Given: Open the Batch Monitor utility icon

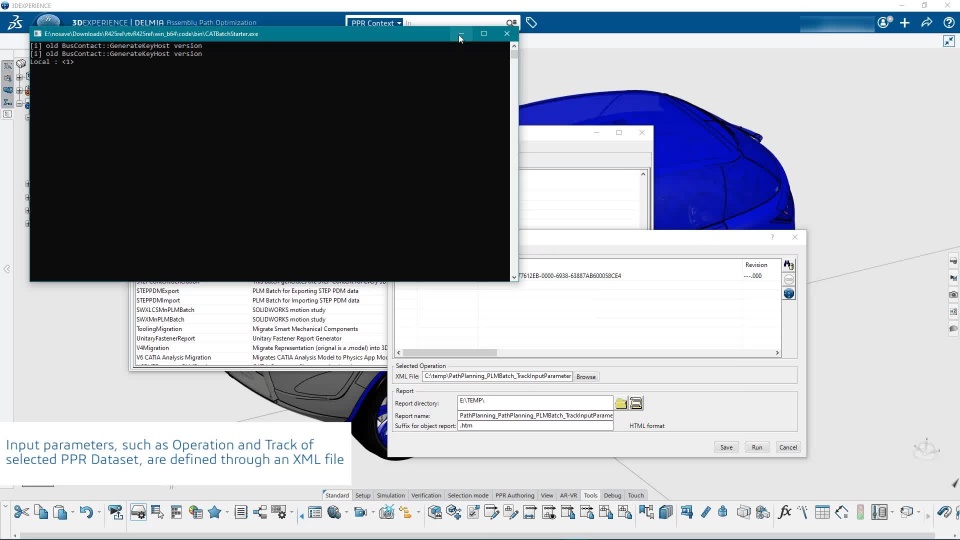Looking at the screenshot, I should [x=138, y=512].
